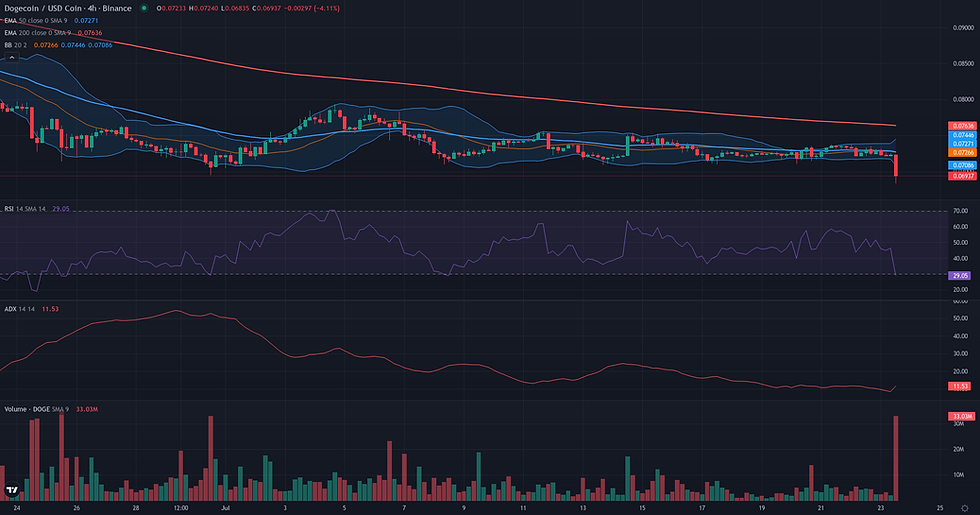Select the Volume DOGE SMA 9 legend
Viewport: 980px width, 515px height.
[x=36, y=409]
